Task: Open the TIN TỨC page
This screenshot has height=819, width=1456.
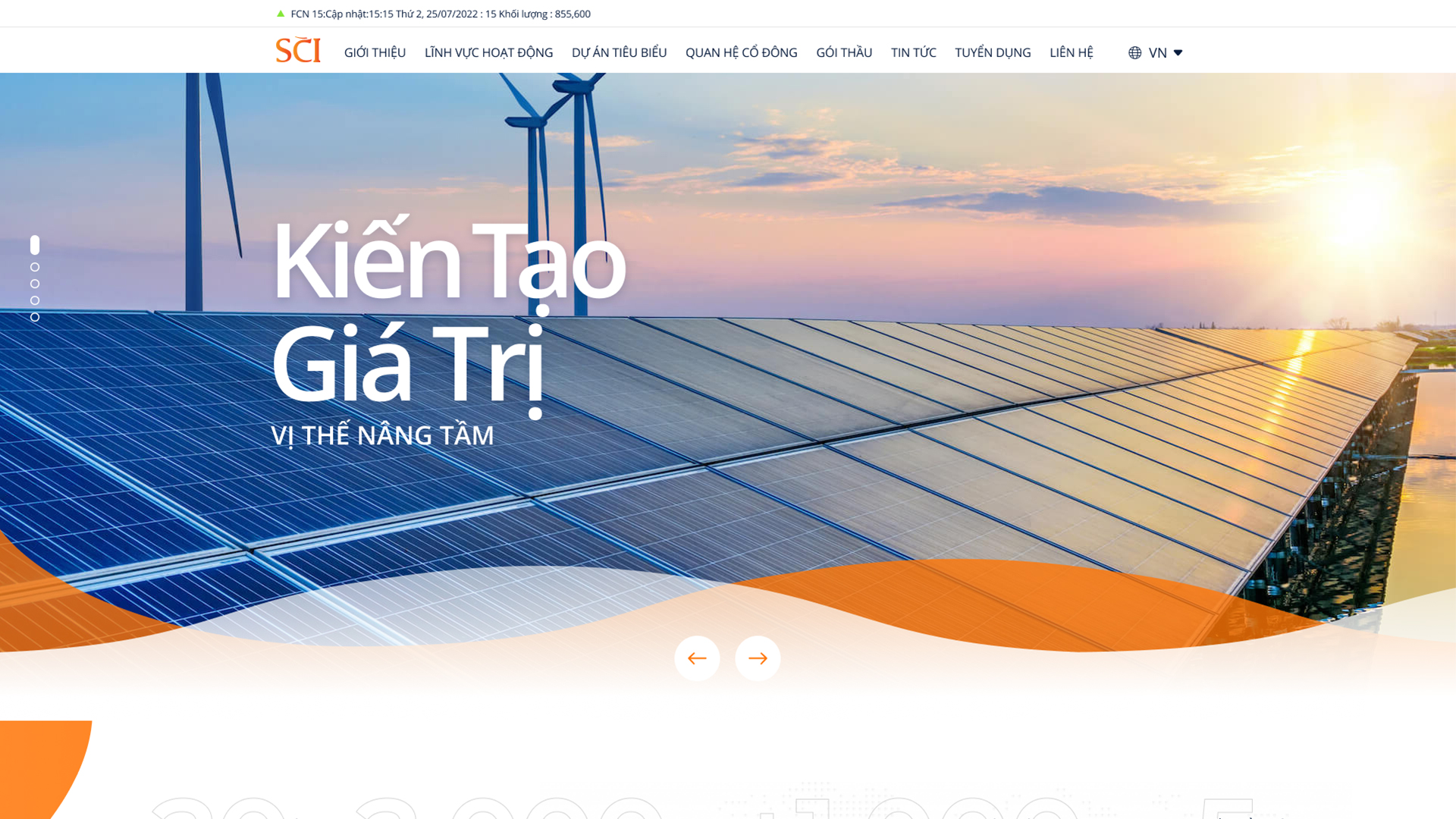Action: click(x=913, y=52)
